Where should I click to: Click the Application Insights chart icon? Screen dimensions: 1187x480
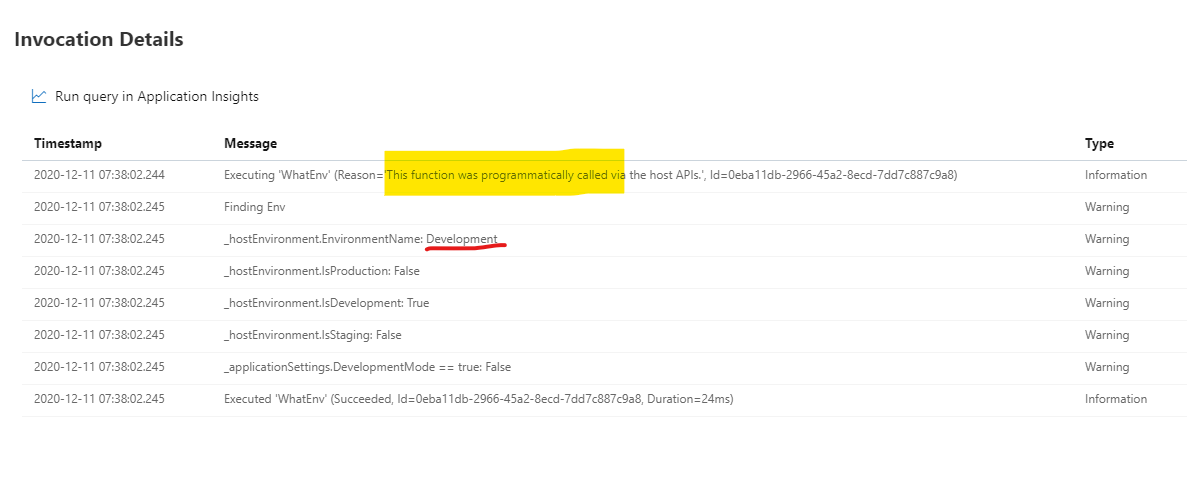tap(39, 96)
